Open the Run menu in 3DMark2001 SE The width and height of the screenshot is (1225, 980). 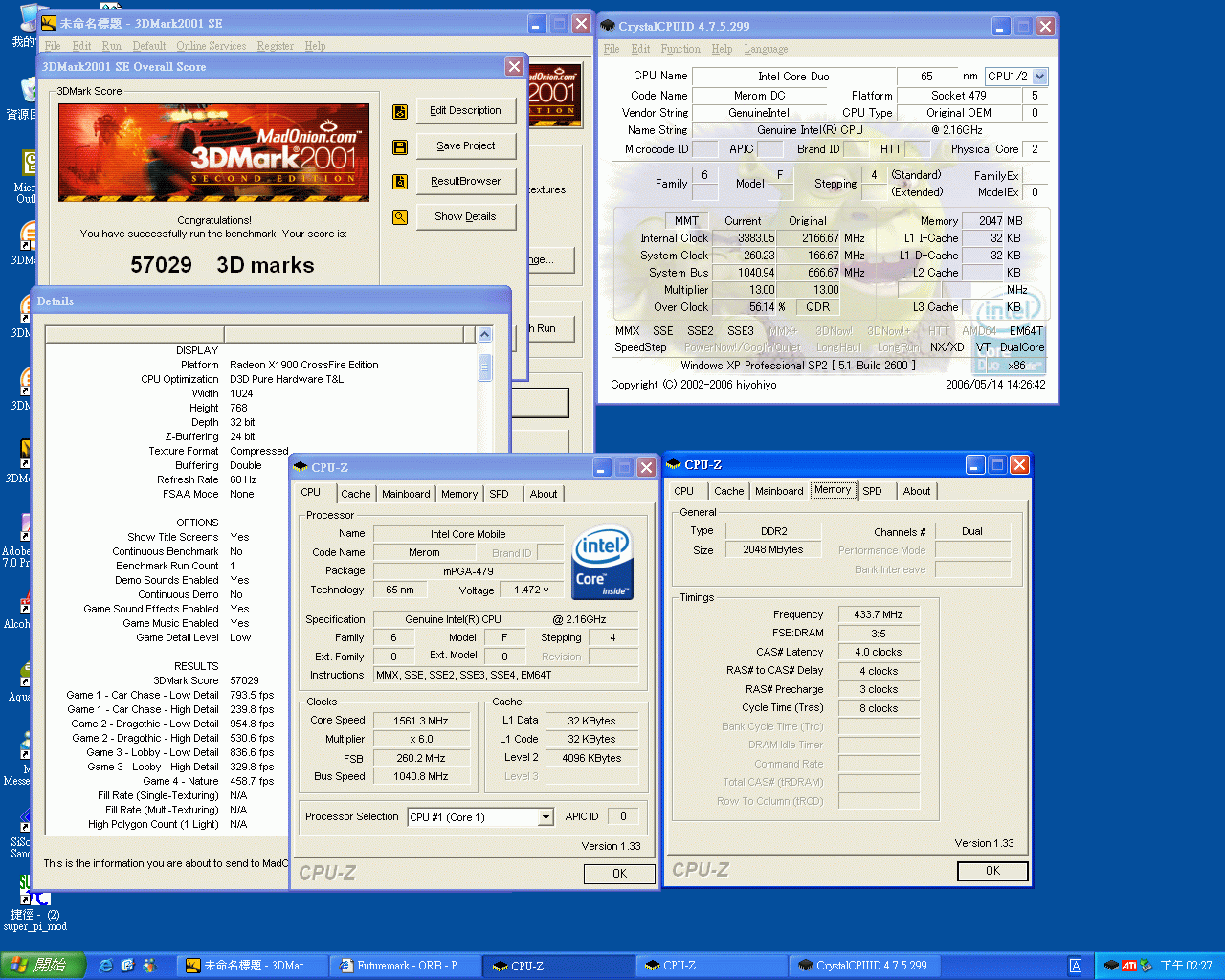[x=112, y=46]
